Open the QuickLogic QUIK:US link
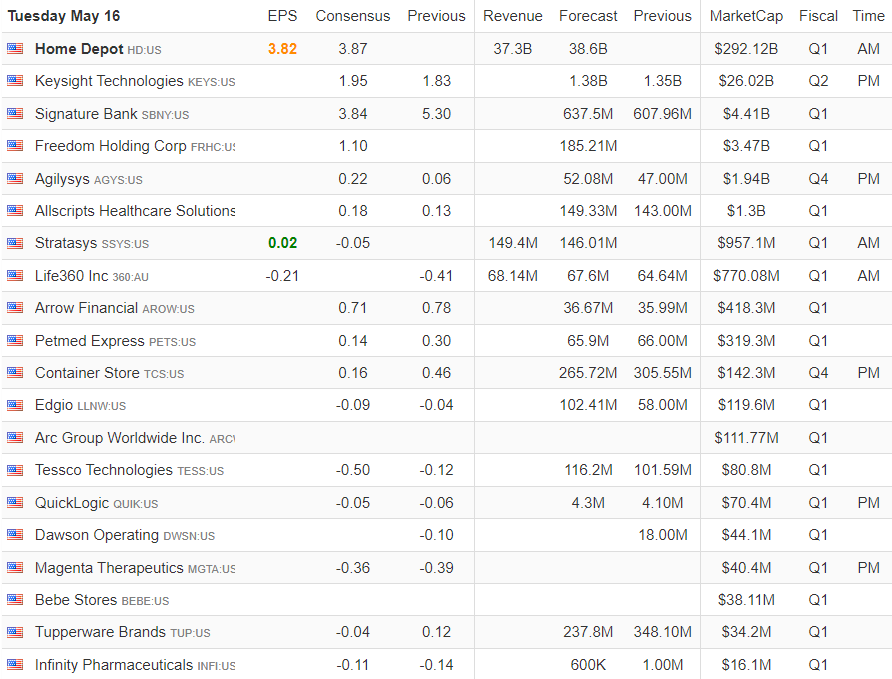 [x=96, y=503]
